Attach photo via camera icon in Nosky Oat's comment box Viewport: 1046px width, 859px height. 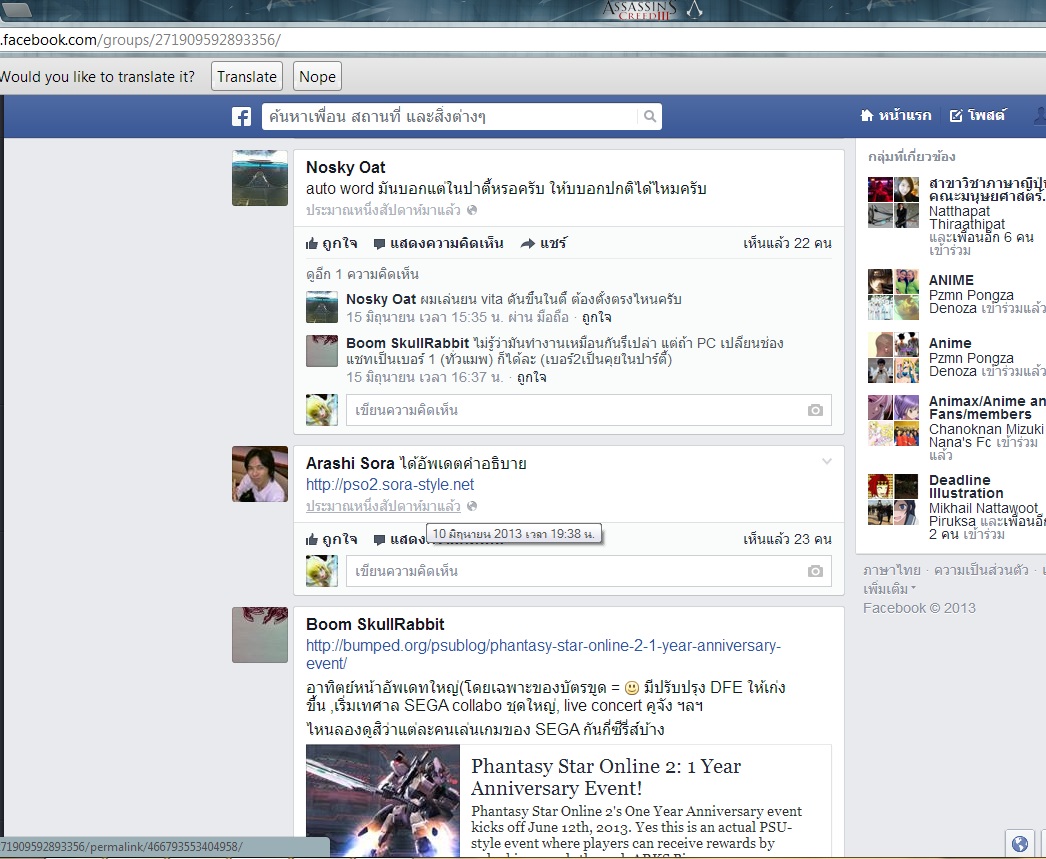[x=815, y=410]
